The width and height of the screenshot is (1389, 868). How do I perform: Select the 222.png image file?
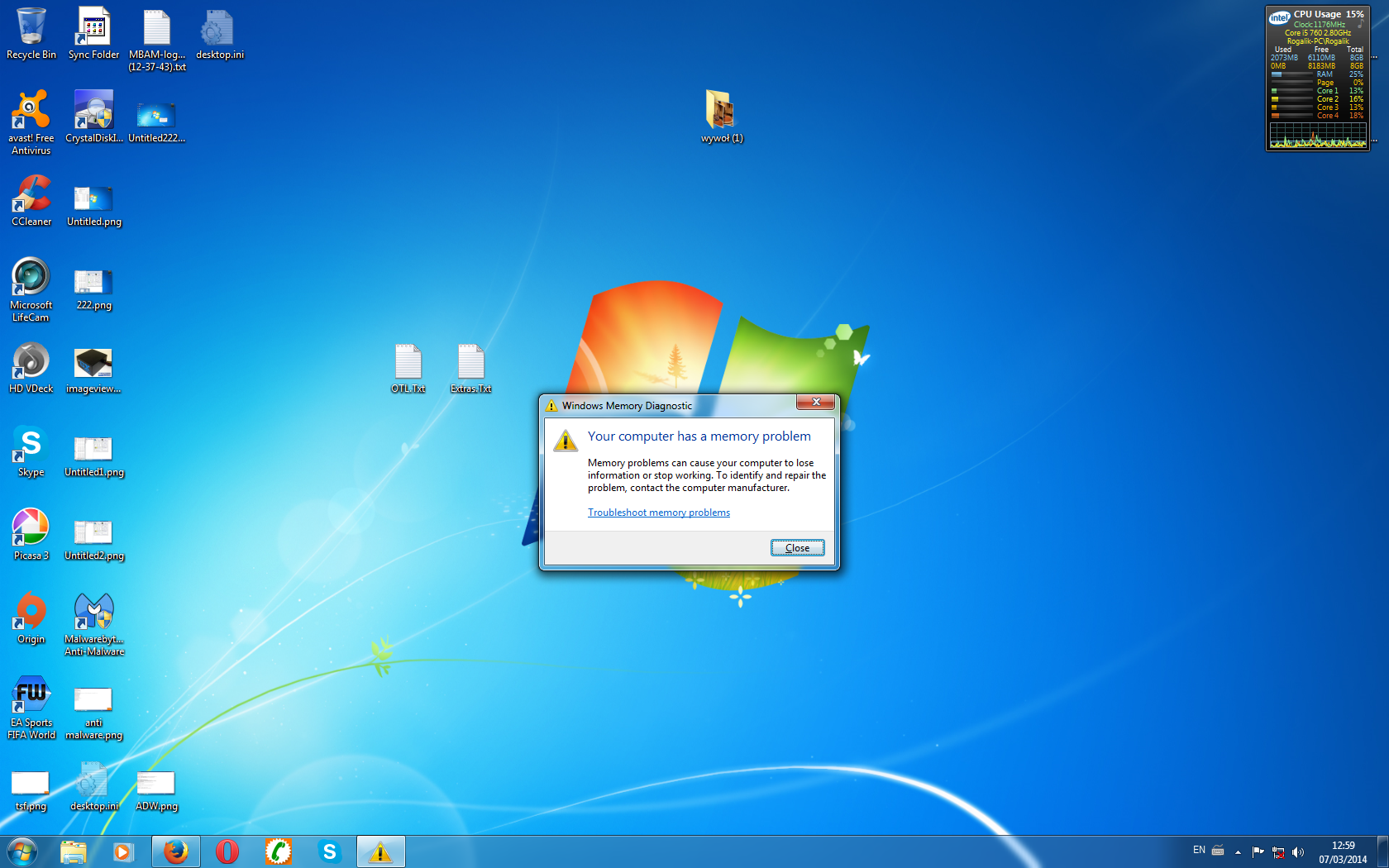pyautogui.click(x=94, y=289)
